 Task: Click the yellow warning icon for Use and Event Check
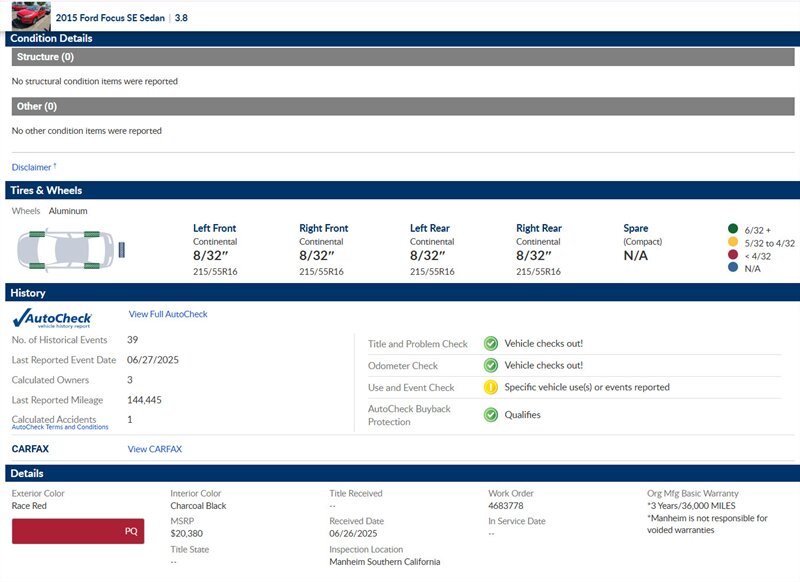491,387
